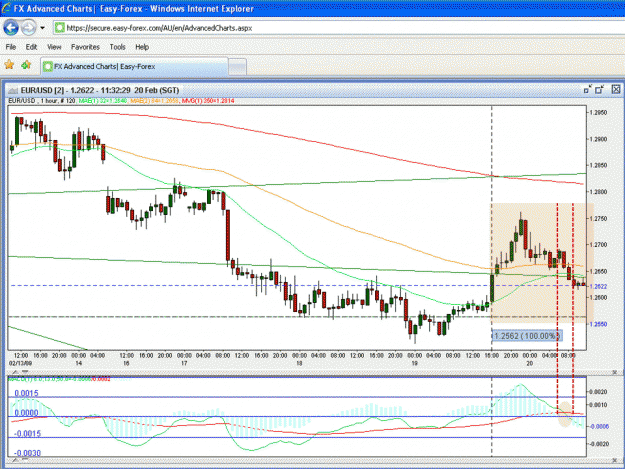Click the browser Back button

coord(11,28)
